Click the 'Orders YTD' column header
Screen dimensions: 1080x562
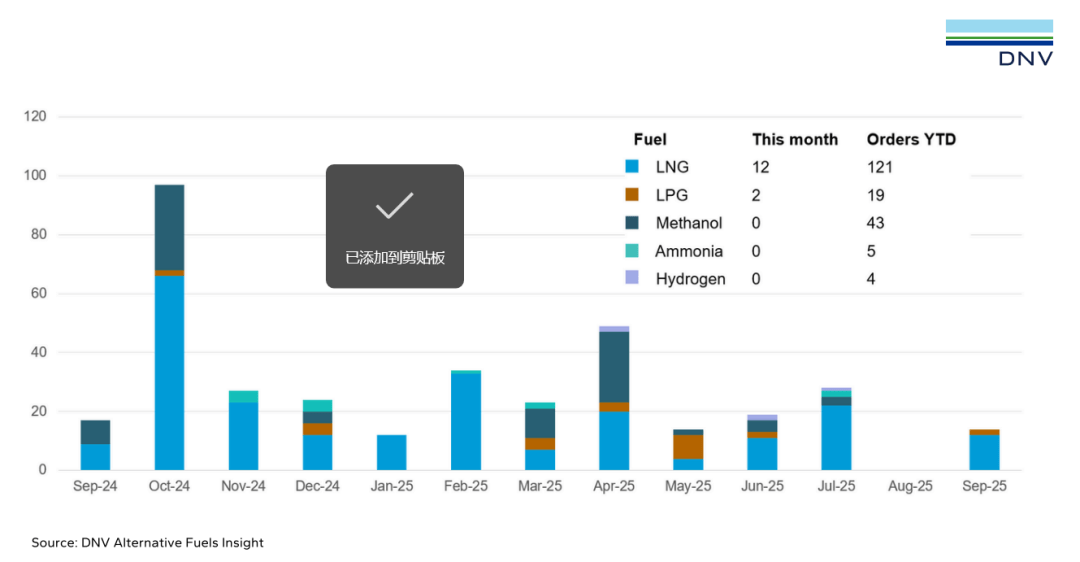click(x=911, y=139)
